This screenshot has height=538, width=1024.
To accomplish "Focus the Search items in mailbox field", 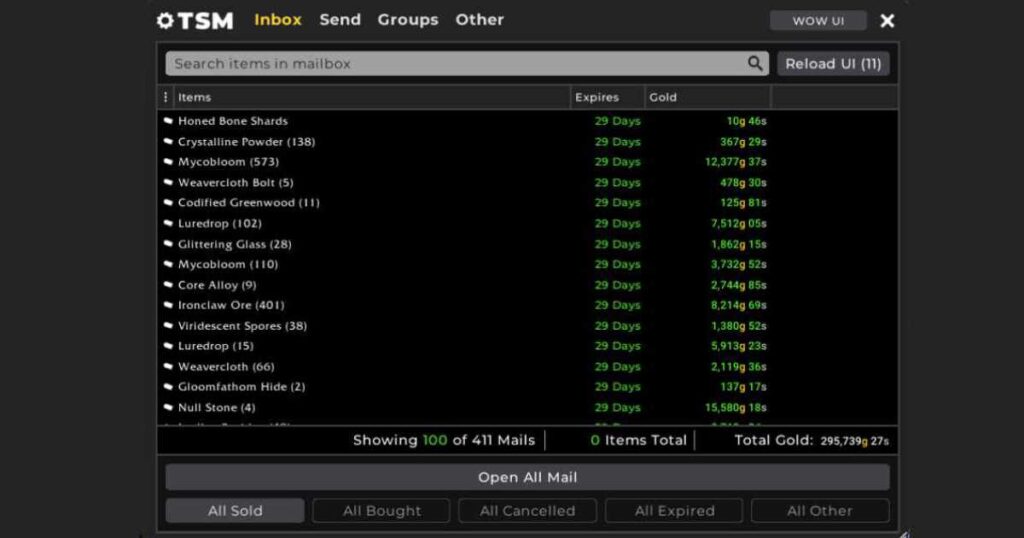I will 455,64.
